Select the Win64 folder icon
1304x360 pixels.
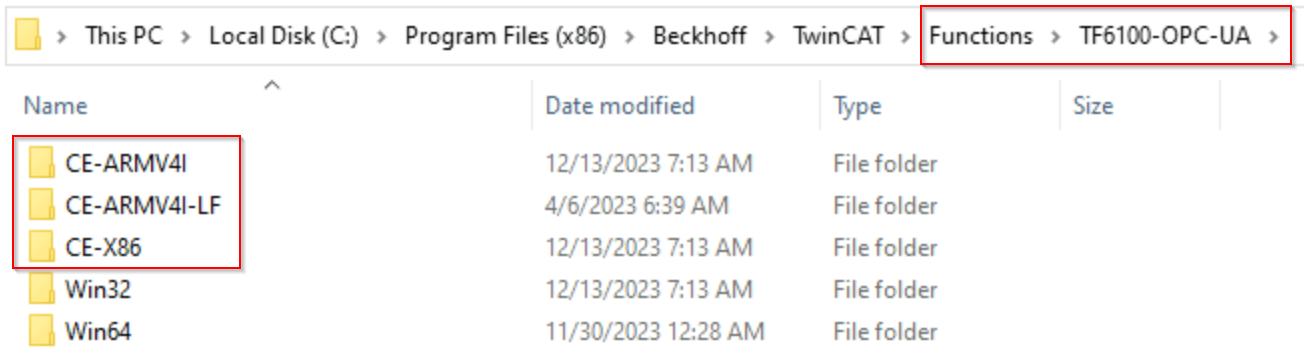[41, 331]
